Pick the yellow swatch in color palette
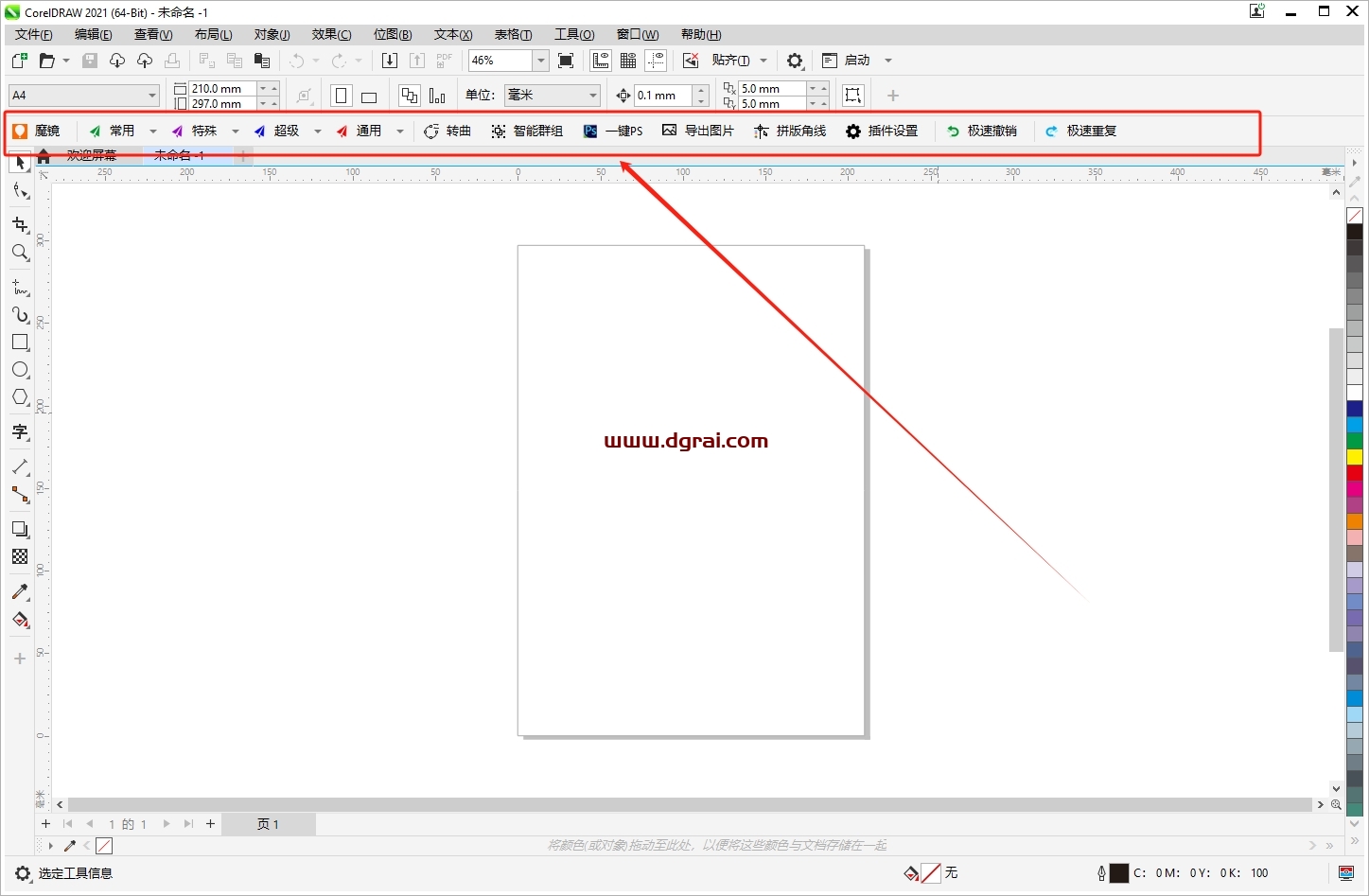The width and height of the screenshot is (1369, 896). 1355,457
